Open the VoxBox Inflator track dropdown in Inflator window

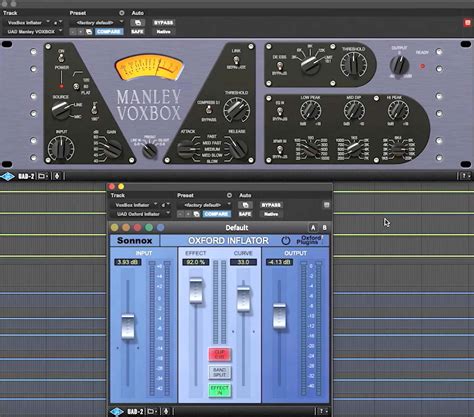point(135,205)
